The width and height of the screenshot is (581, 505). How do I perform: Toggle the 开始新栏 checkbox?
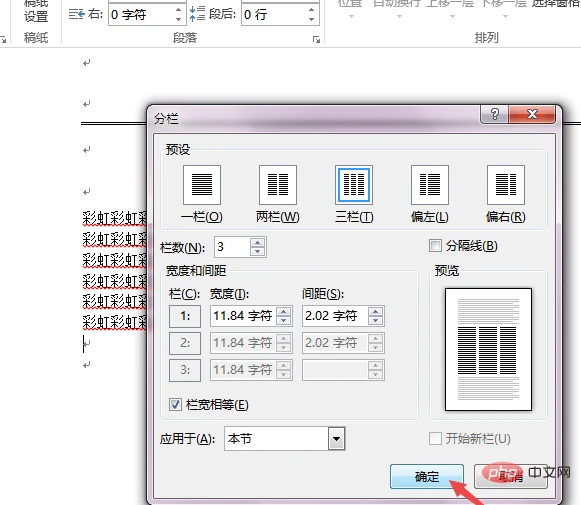(435, 438)
